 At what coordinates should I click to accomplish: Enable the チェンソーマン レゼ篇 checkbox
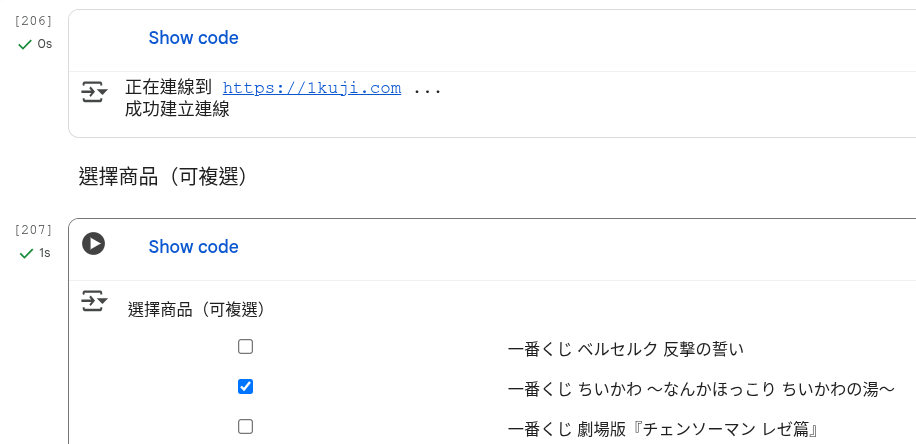pyautogui.click(x=245, y=427)
